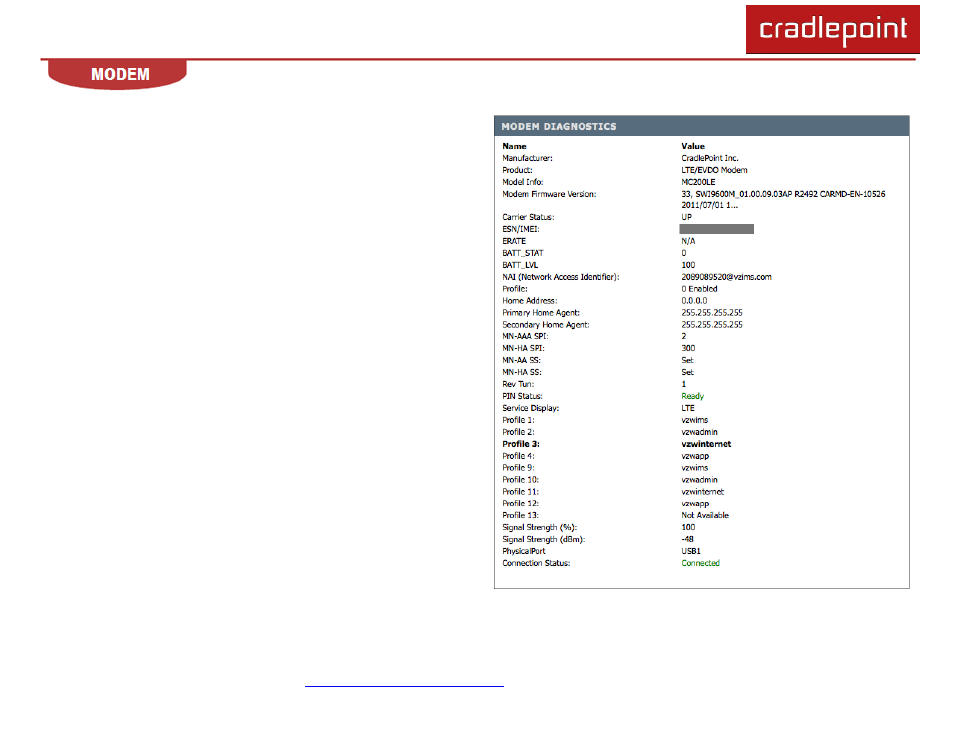Select the 'MN-AA SS:' label
This screenshot has height=737, width=954.
[x=521, y=360]
